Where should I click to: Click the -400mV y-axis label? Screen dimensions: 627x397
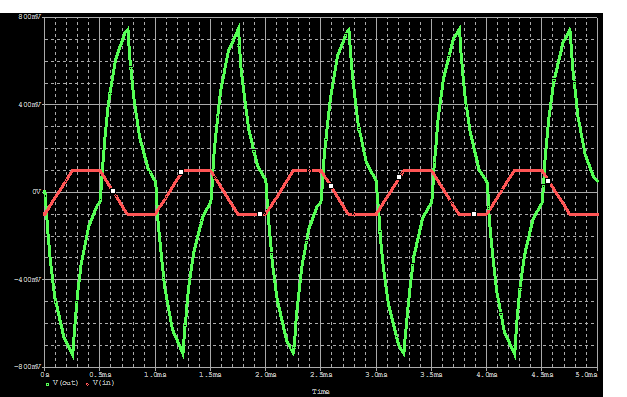(28, 279)
